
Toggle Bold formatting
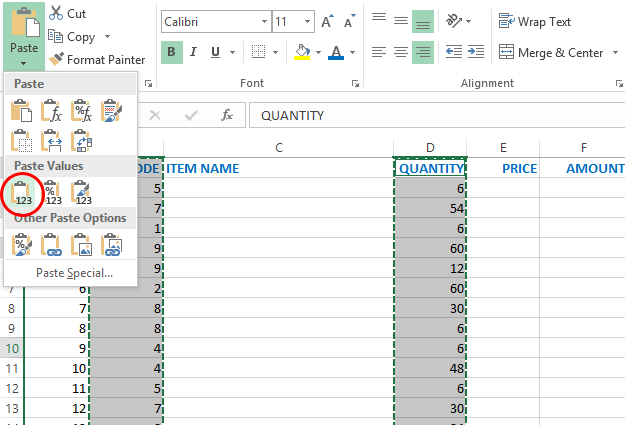(x=171, y=52)
